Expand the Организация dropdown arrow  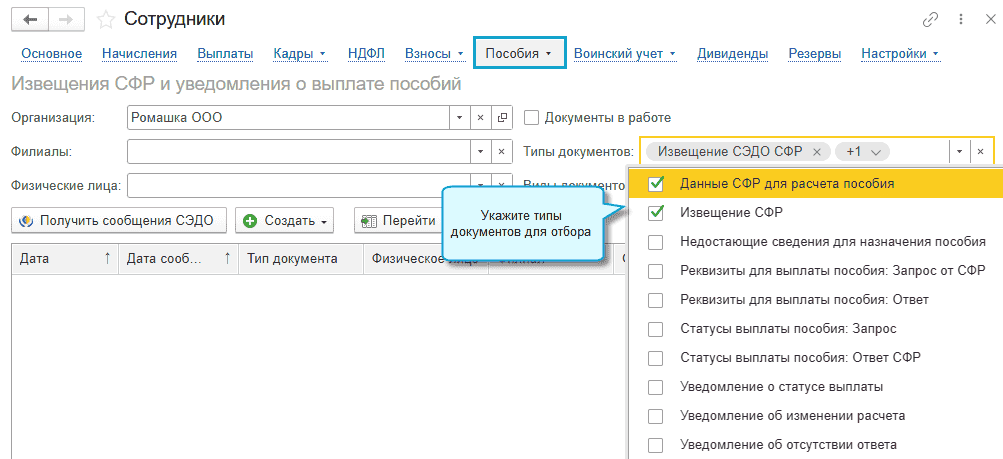coord(459,118)
